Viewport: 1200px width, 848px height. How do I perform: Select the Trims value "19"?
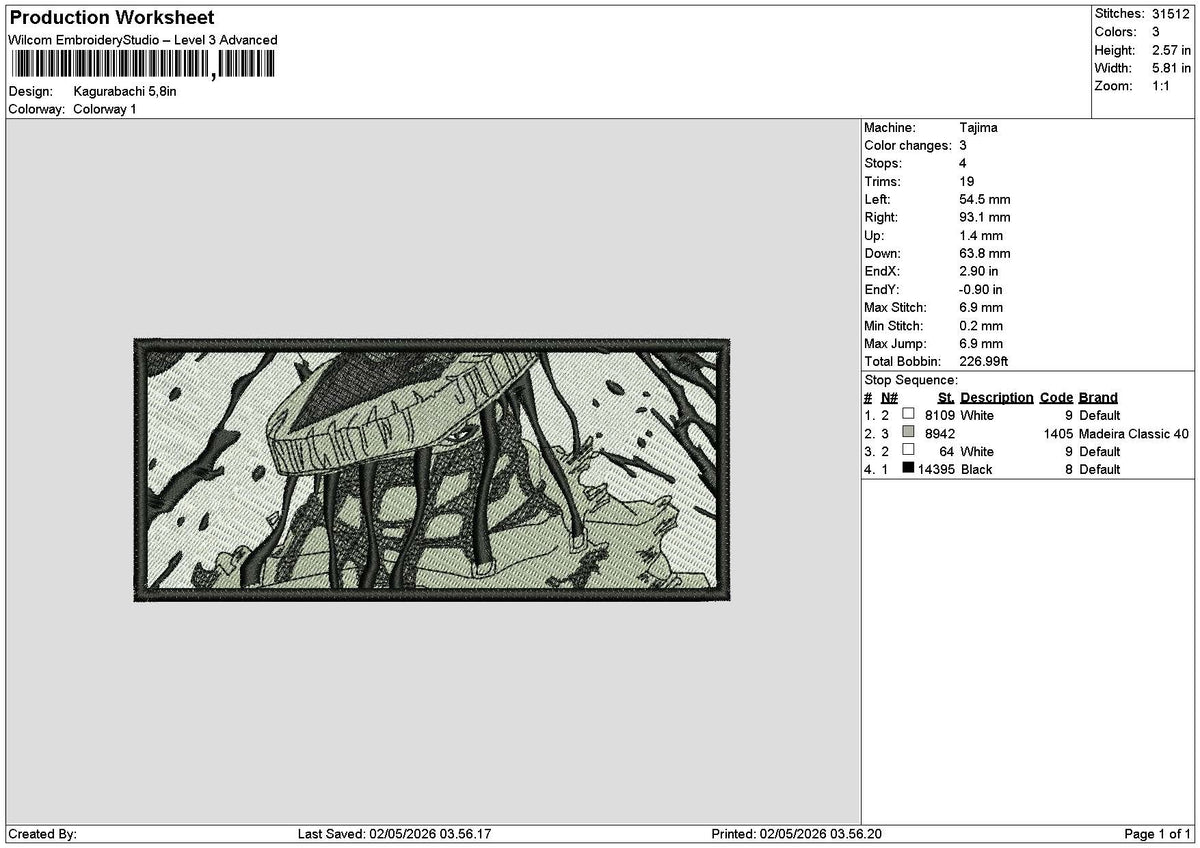(x=966, y=181)
